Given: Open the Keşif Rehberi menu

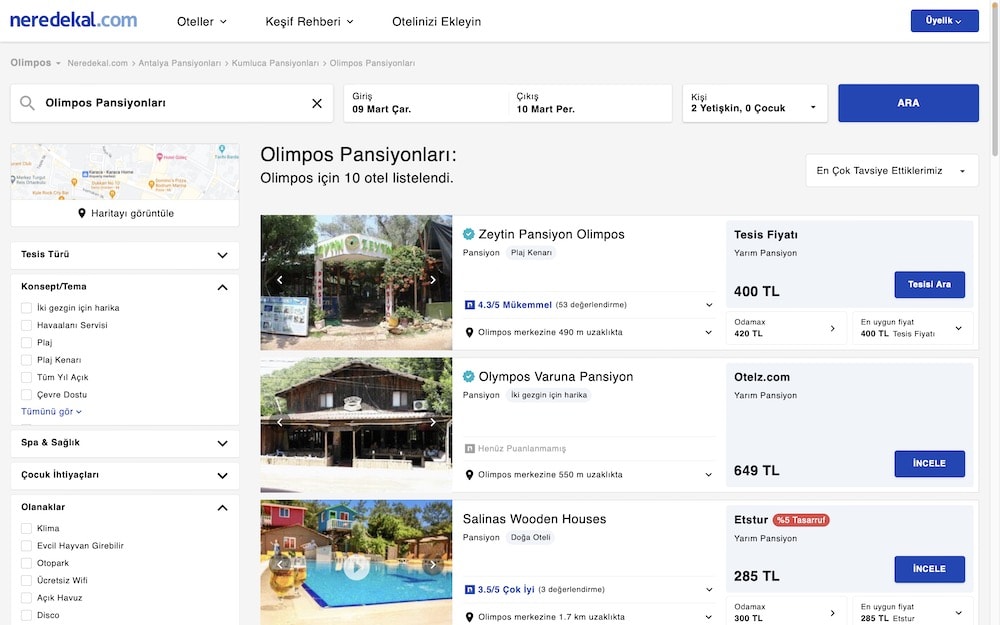Looking at the screenshot, I should pyautogui.click(x=309, y=21).
